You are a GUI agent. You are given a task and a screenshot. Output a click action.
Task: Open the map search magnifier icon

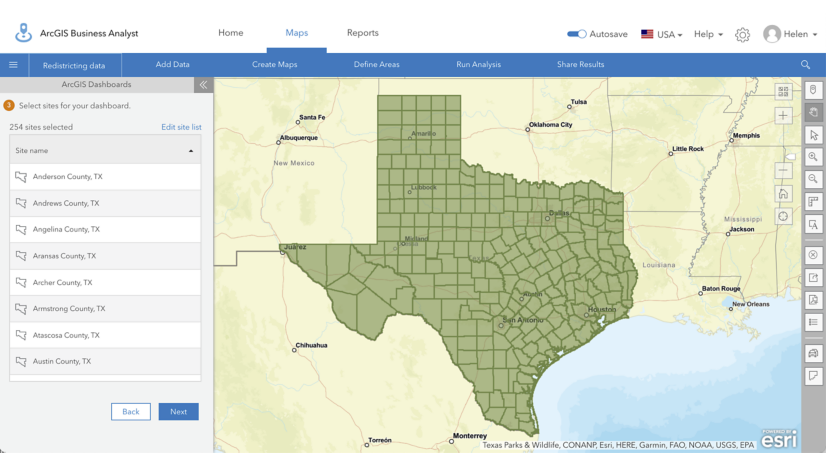(805, 65)
